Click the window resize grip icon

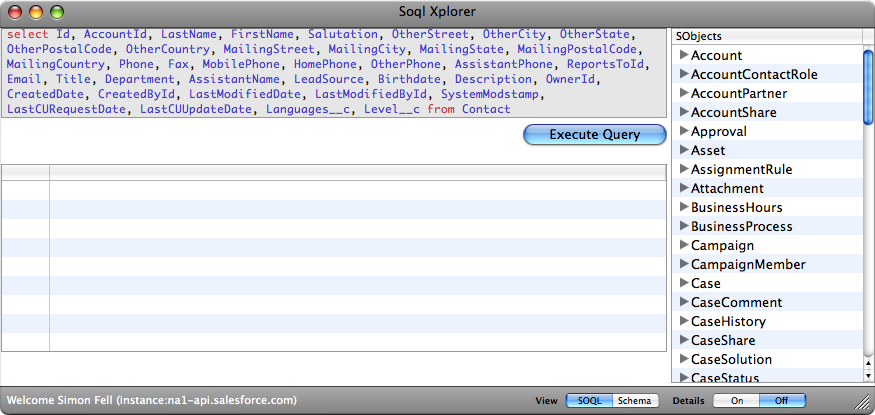point(863,404)
